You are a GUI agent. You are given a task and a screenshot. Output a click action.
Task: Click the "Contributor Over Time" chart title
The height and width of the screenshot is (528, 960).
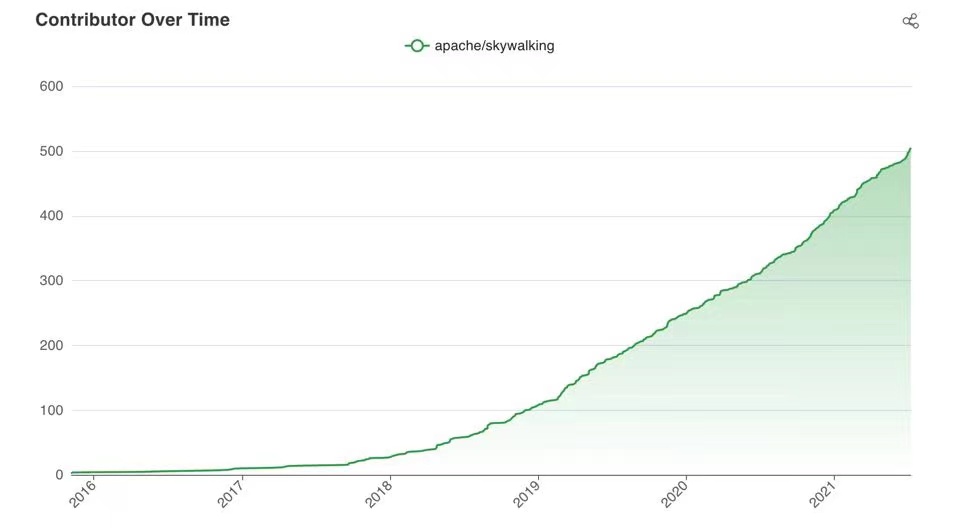click(132, 20)
